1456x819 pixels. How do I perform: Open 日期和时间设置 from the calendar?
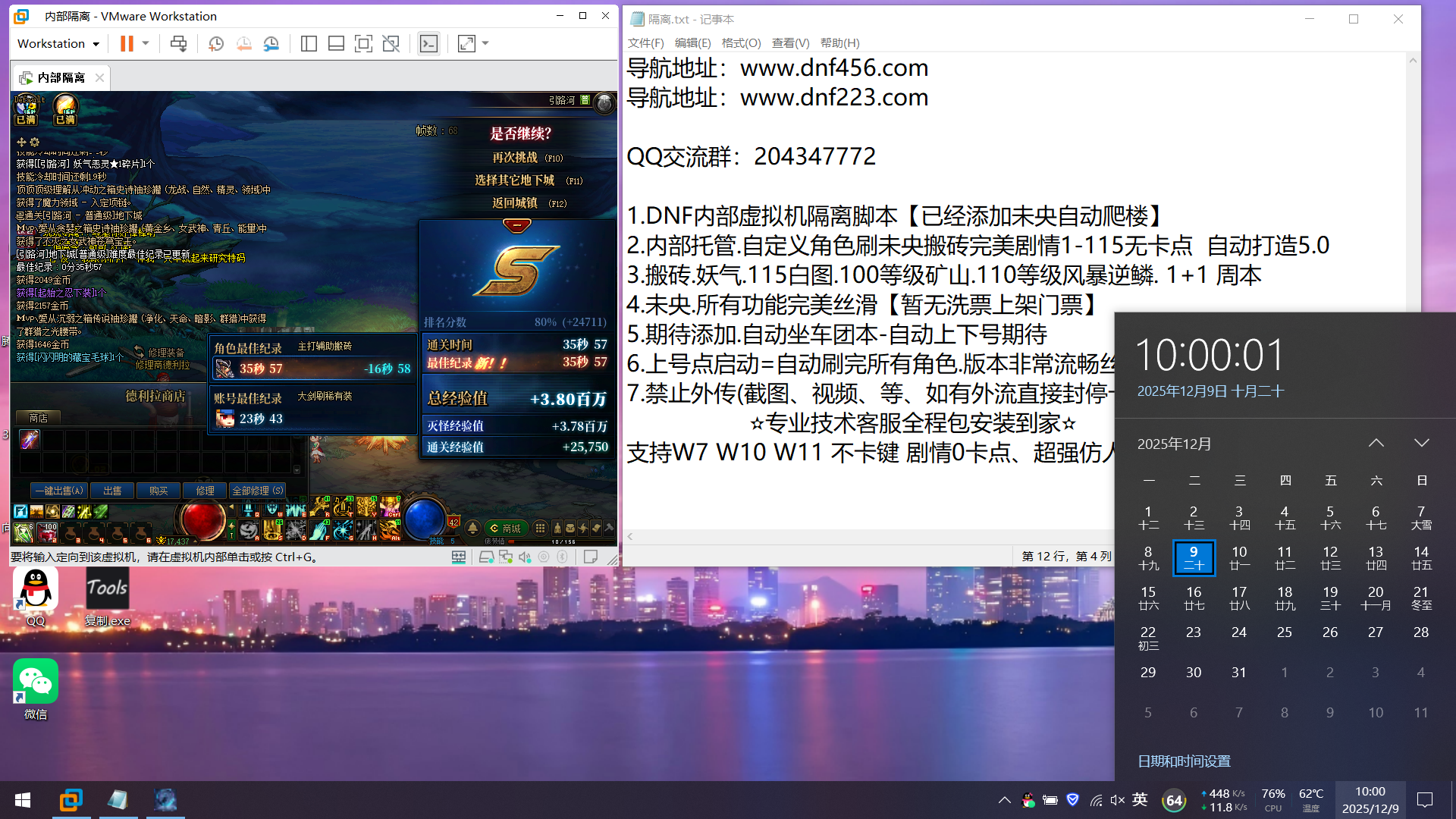pos(1185,761)
